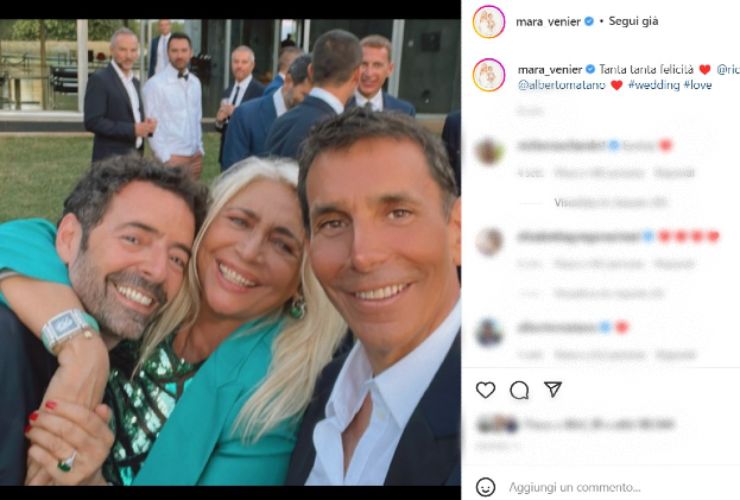Open the mara_venier username in the caption
The width and height of the screenshot is (740, 500).
point(549,69)
